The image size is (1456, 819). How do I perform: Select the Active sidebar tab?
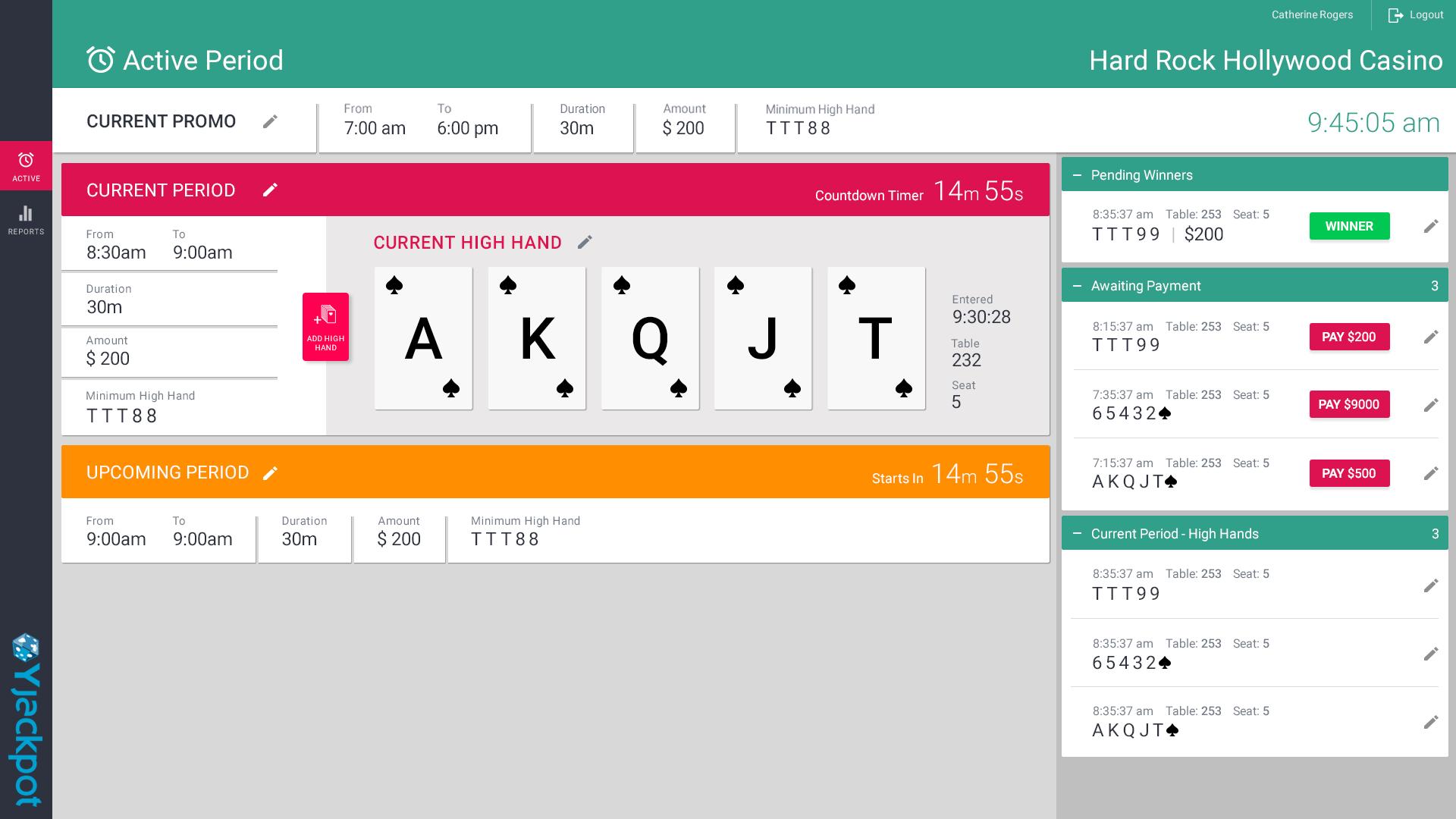point(26,166)
